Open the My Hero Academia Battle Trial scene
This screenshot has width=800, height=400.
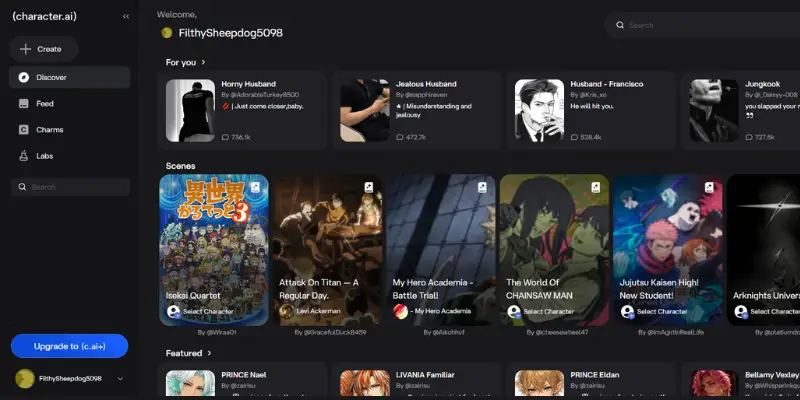[441, 250]
